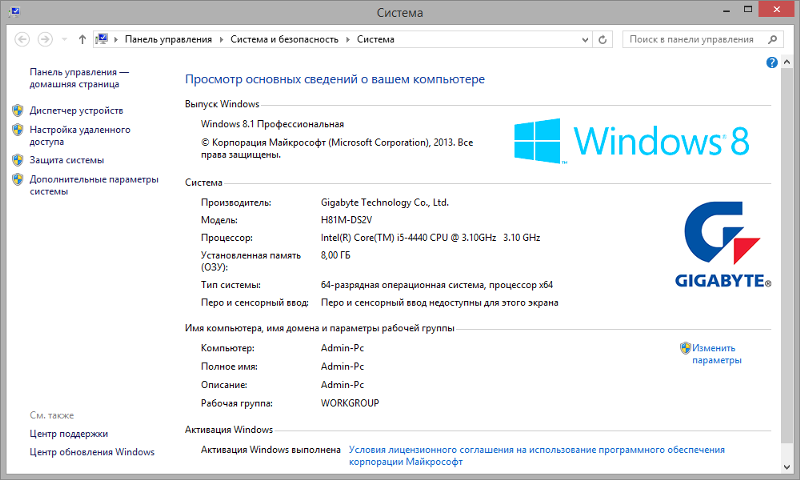Open Настройка удаленного доступа link
Image resolution: width=800 pixels, height=480 pixels.
click(x=79, y=136)
